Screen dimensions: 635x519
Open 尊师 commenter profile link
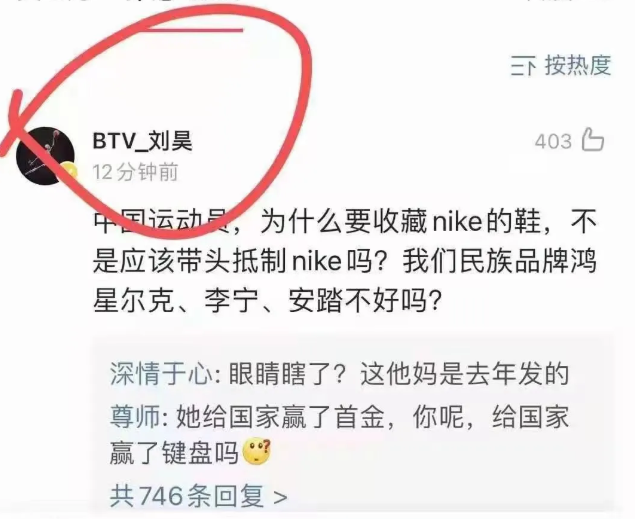click(135, 417)
